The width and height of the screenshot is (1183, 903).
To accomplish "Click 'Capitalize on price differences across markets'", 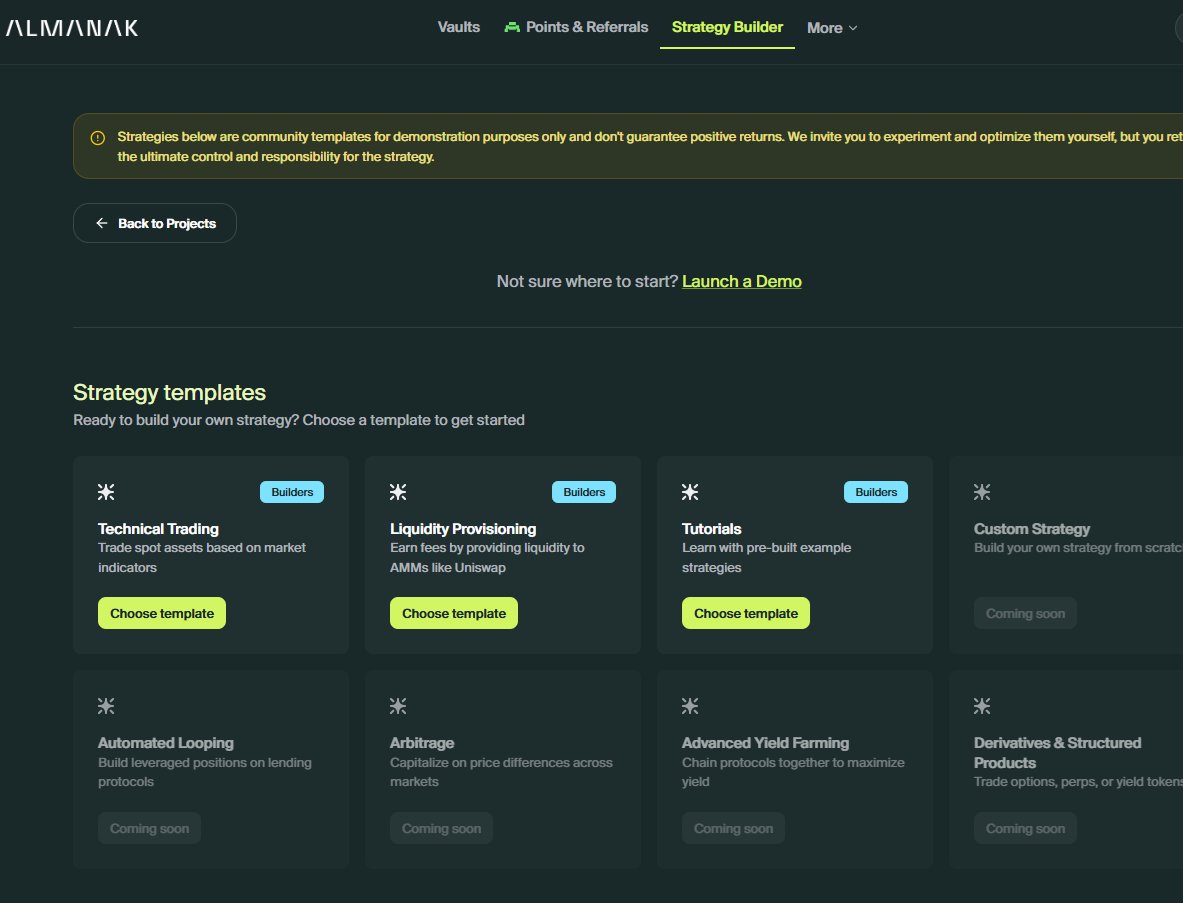I will (x=501, y=772).
